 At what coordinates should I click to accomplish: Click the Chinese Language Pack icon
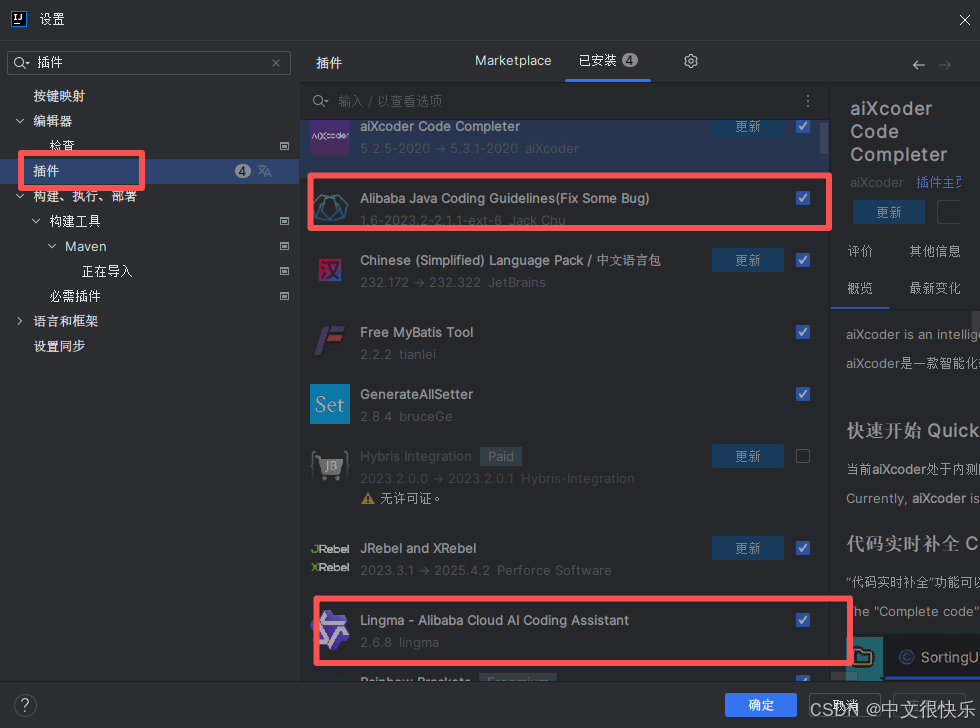(330, 270)
